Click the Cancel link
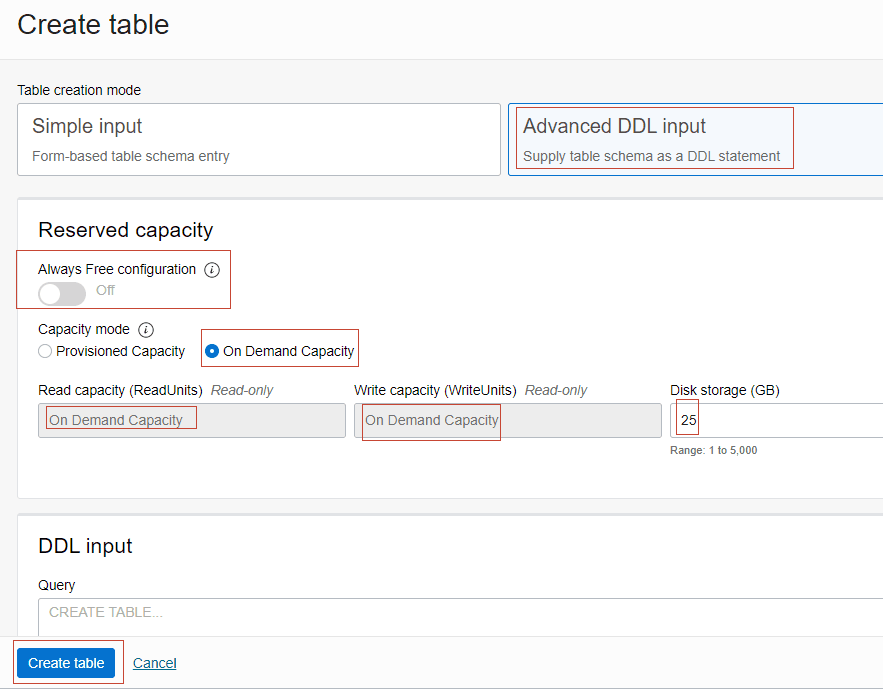This screenshot has height=689, width=883. point(154,663)
